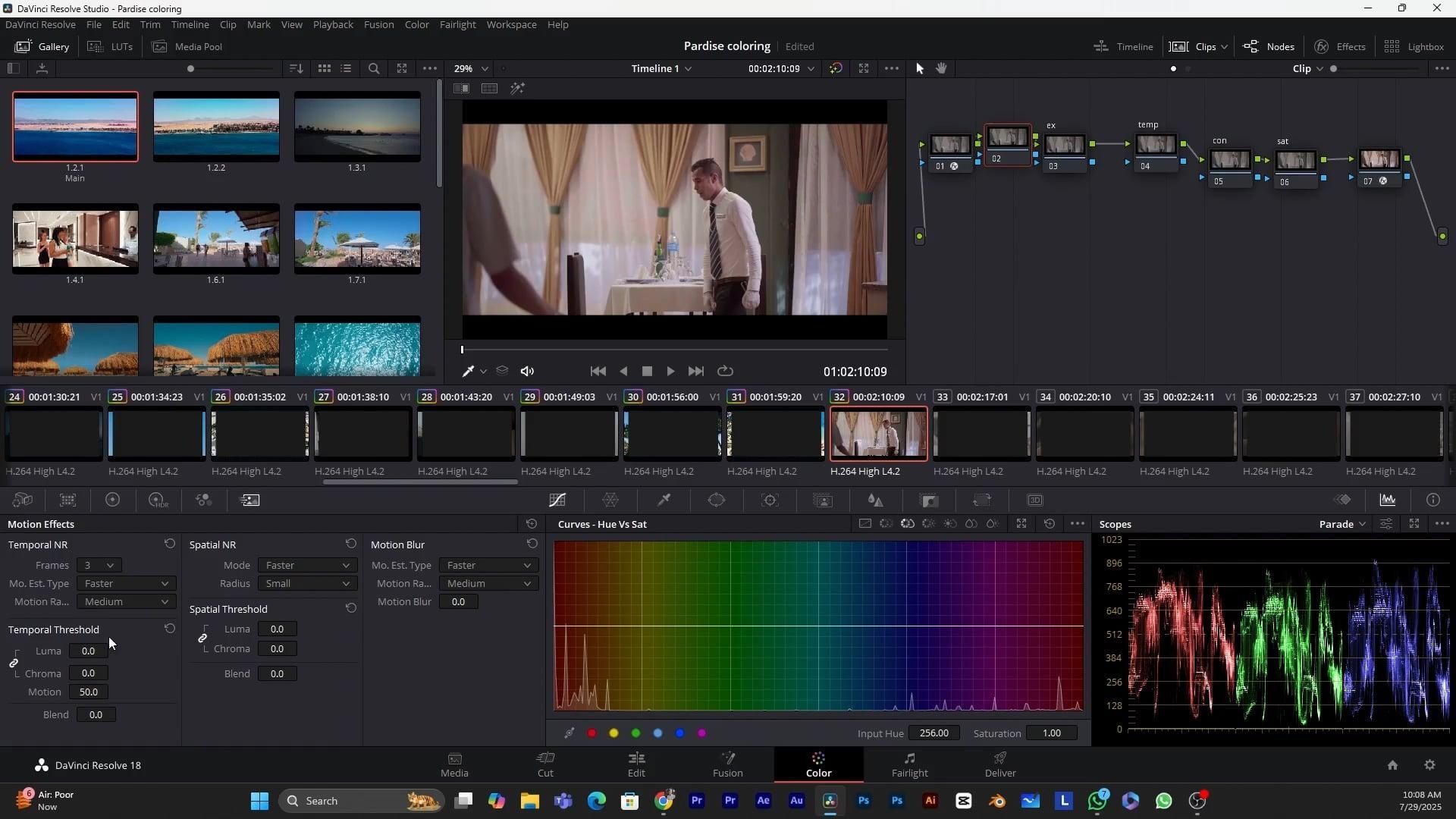Open the Camera Raw palette
Image resolution: width=1456 pixels, height=819 pixels.
(x=23, y=500)
